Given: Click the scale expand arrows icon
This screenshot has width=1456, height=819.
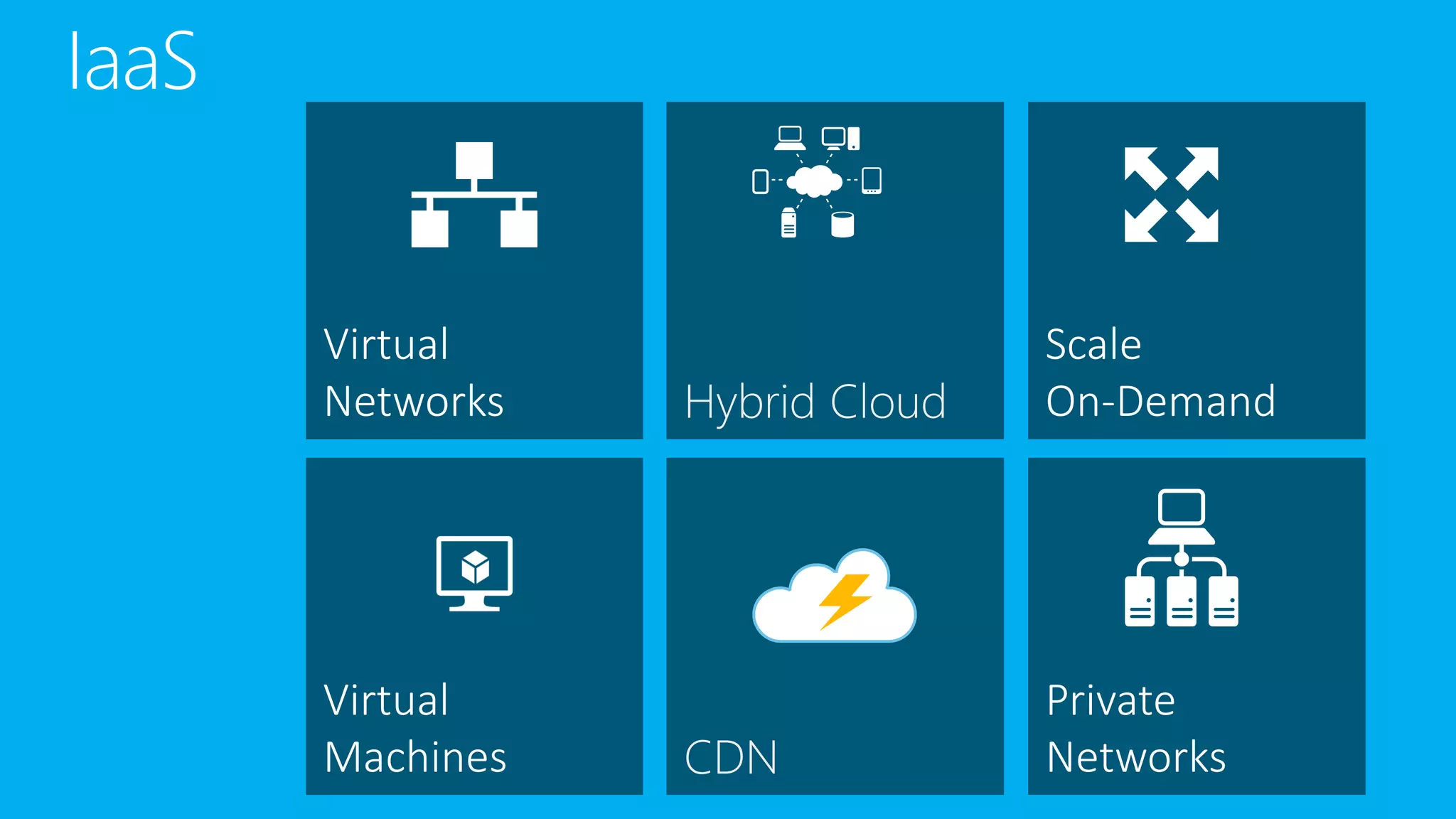Looking at the screenshot, I should point(1171,194).
